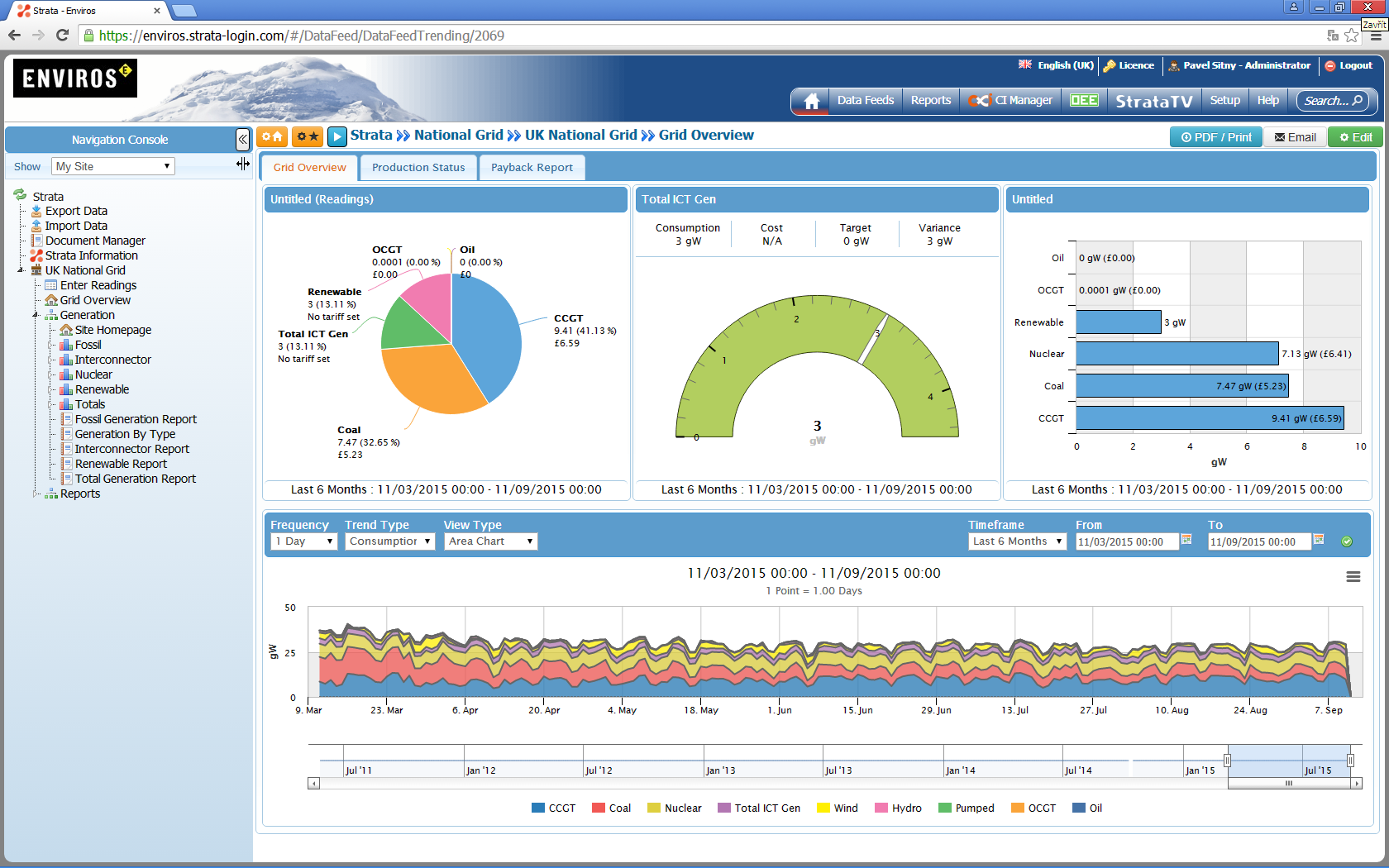Click the play button beside breadcrumb
This screenshot has width=1389, height=868.
coord(337,136)
